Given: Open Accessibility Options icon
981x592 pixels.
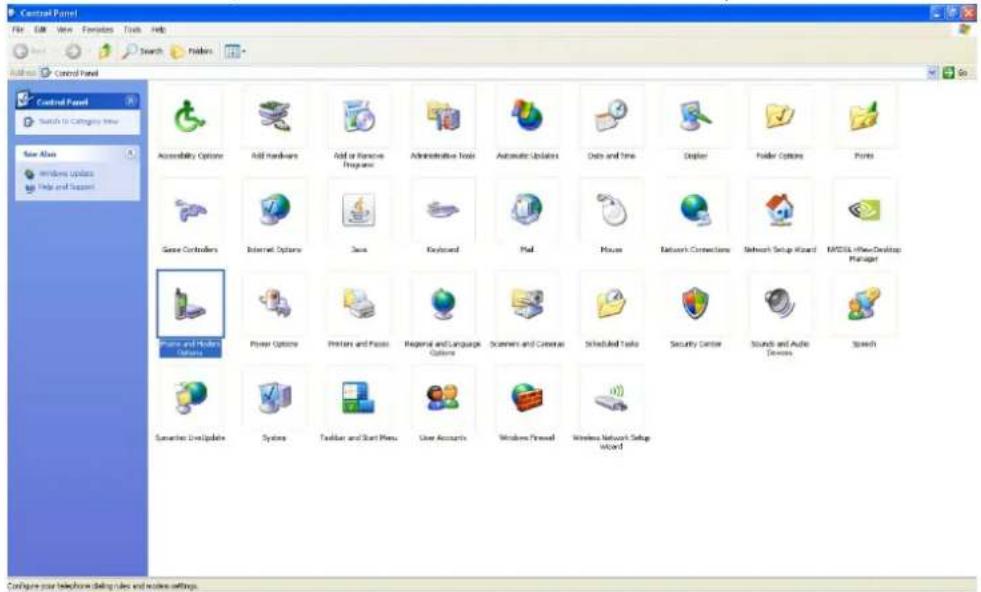Looking at the screenshot, I should click(190, 117).
